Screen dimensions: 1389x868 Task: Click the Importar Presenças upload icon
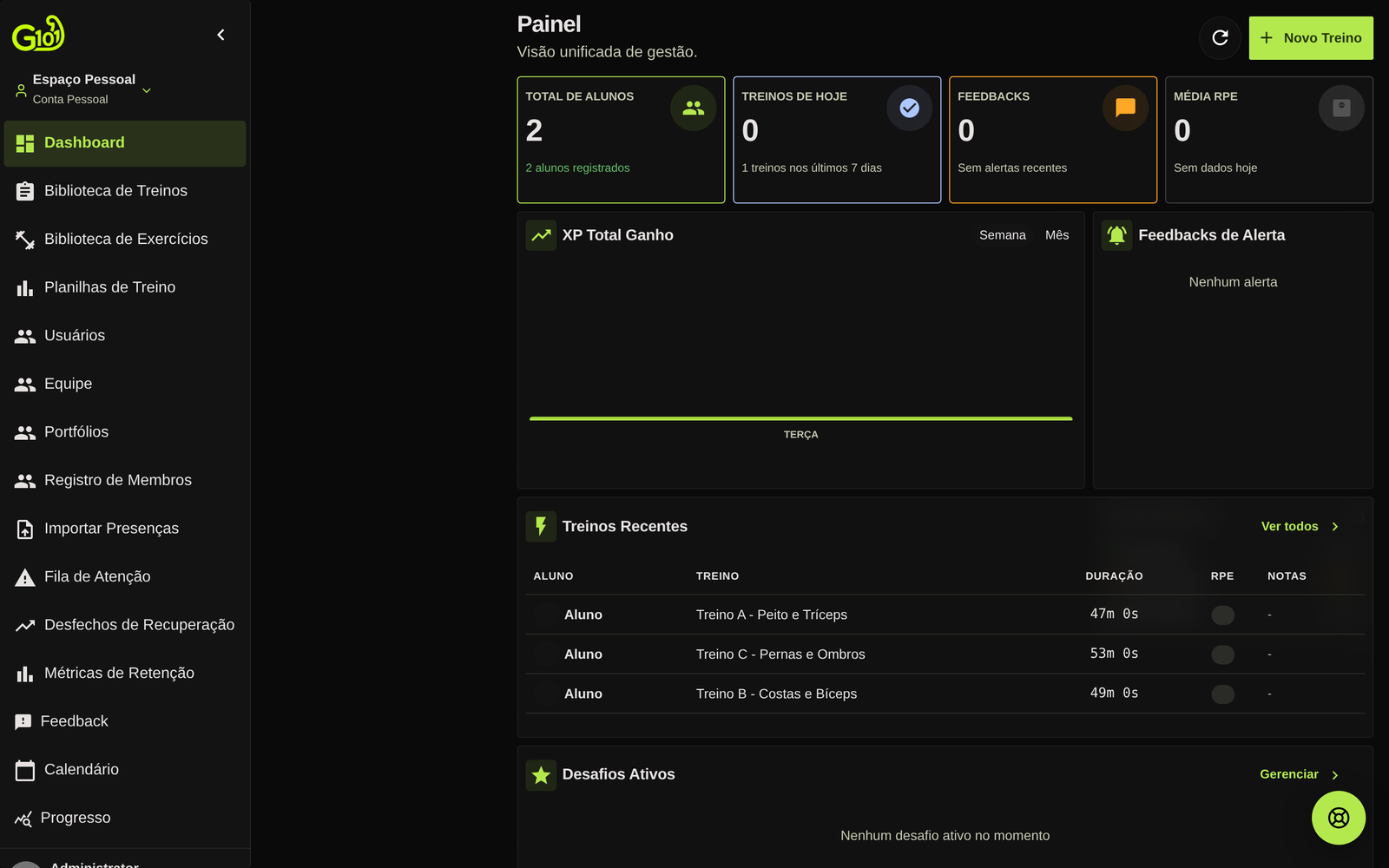pos(25,529)
